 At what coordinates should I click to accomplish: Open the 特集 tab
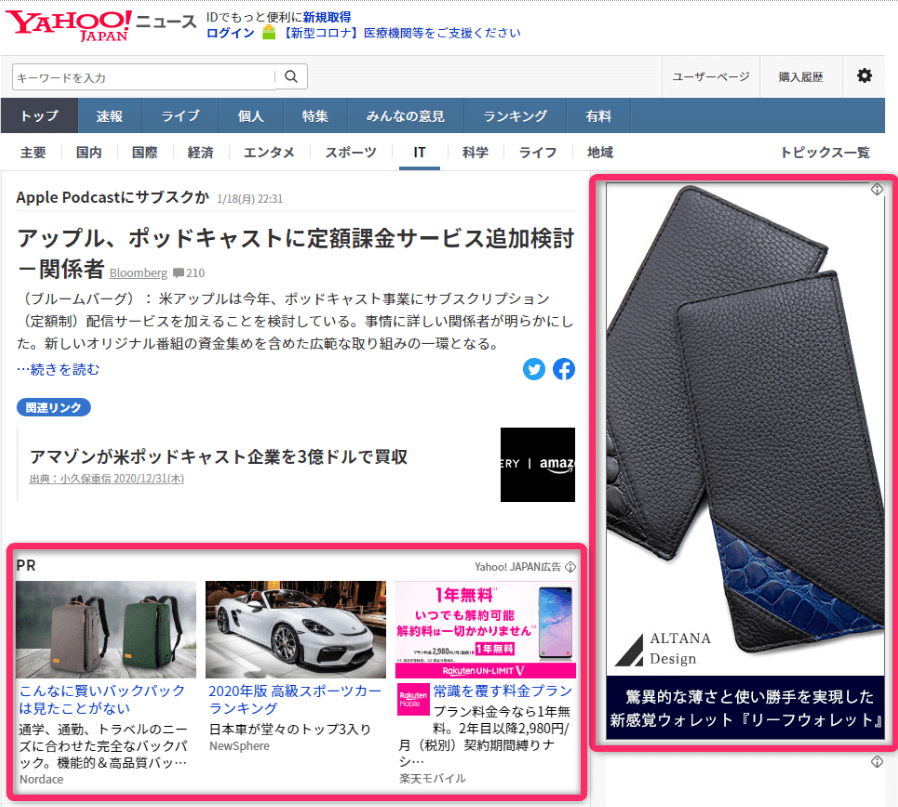(315, 116)
